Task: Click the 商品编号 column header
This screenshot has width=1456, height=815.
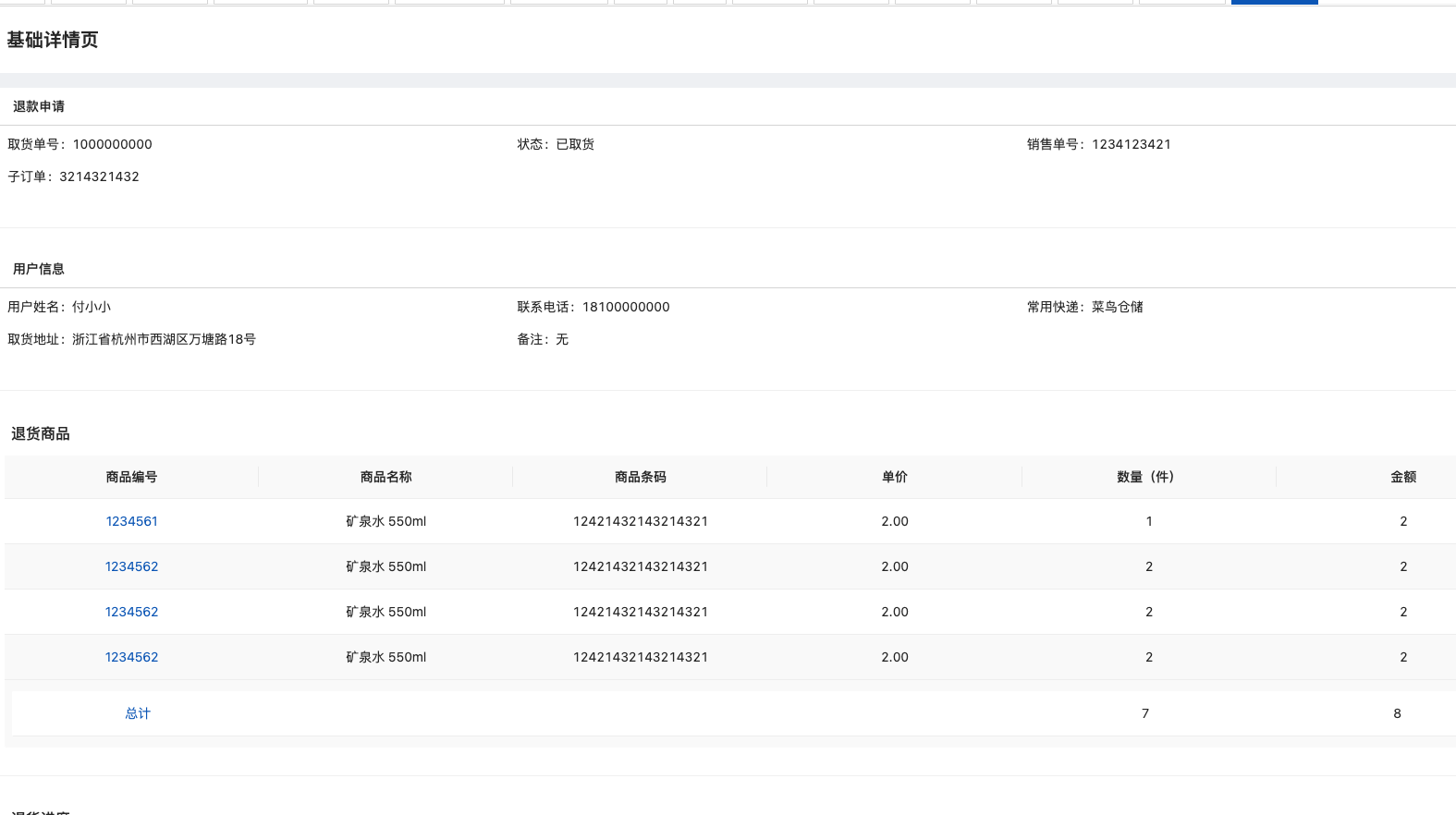Action: point(131,477)
